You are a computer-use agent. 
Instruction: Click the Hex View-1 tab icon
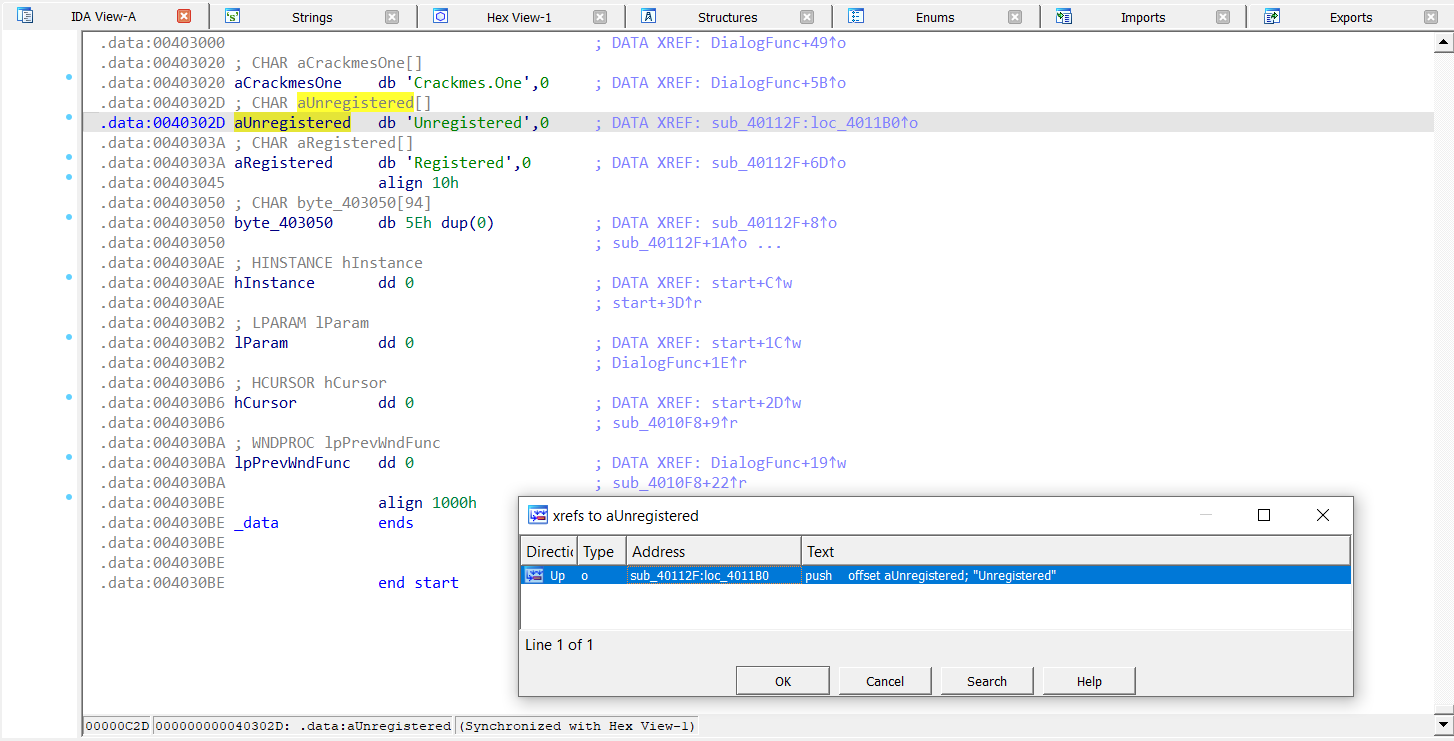[440, 16]
